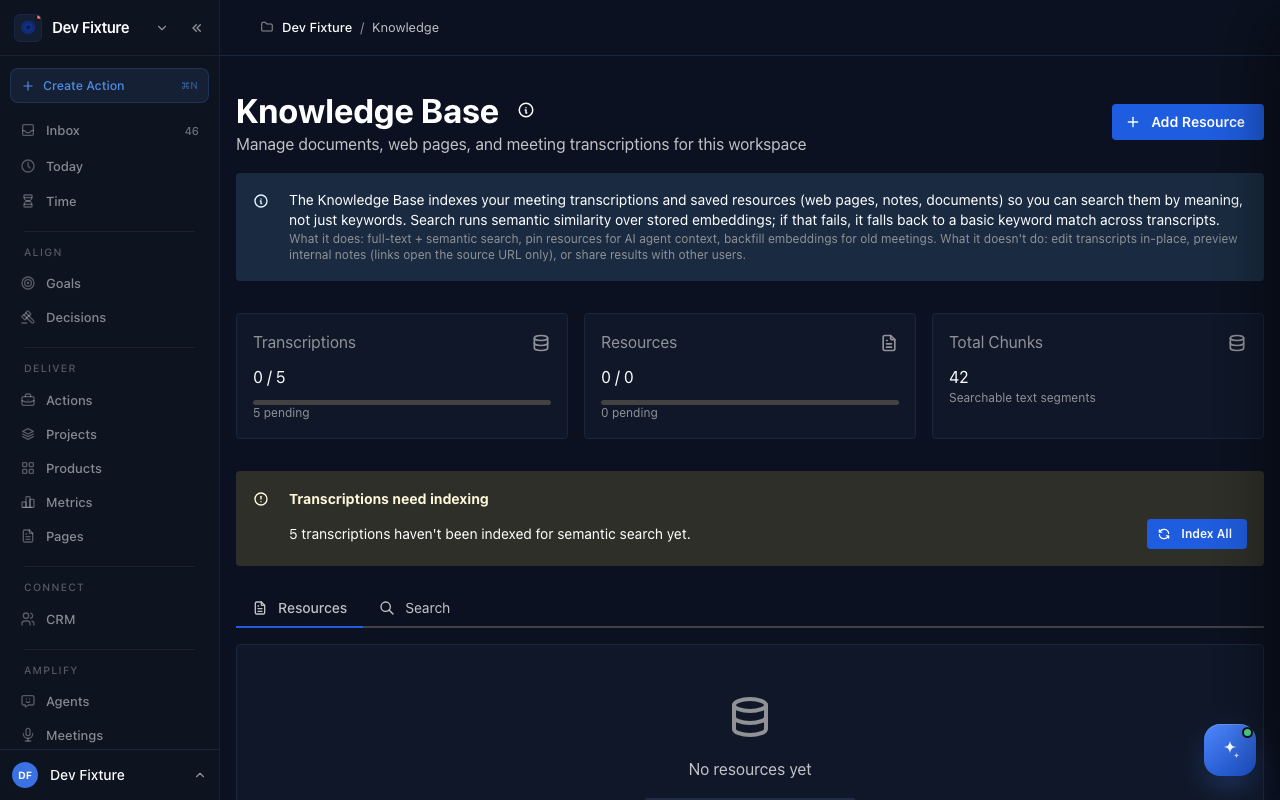The width and height of the screenshot is (1280, 800).
Task: Click the Inbox count badge 46
Action: point(192,131)
